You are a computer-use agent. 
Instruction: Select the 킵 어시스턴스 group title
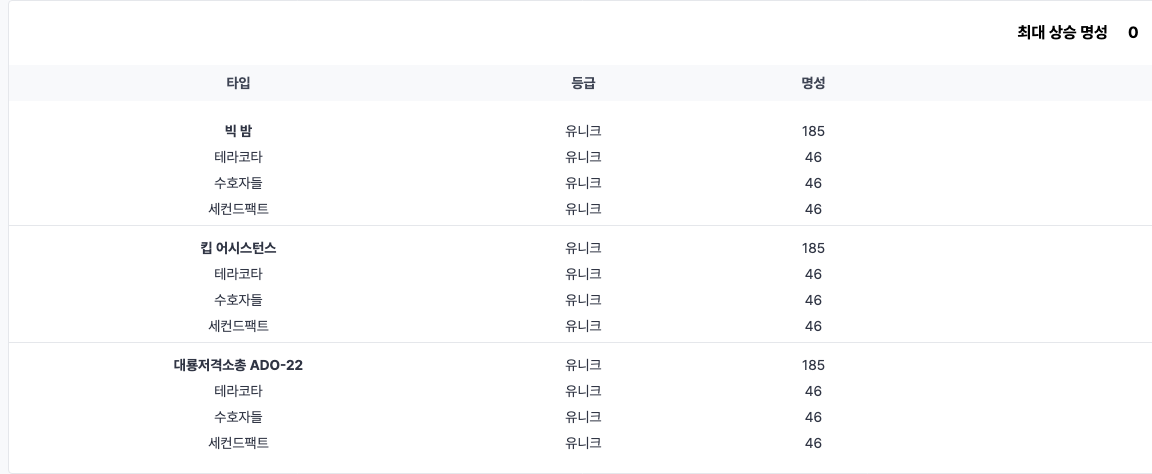click(x=238, y=248)
